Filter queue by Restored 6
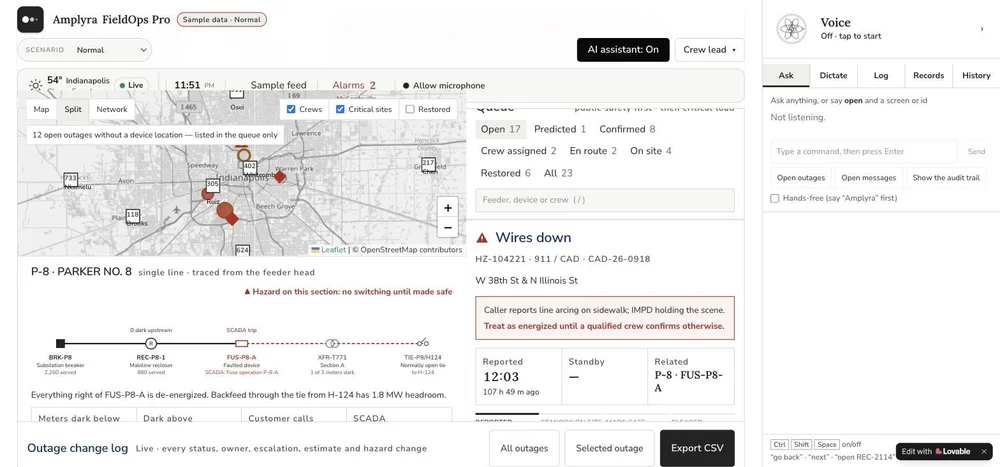 506,173
